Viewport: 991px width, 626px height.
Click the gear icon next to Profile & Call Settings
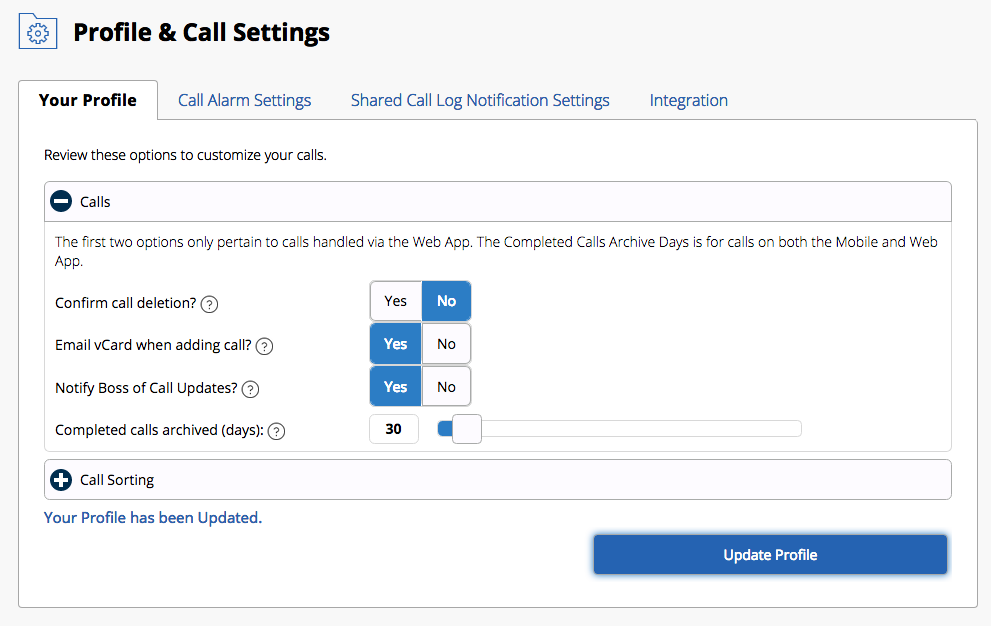[x=37, y=31]
